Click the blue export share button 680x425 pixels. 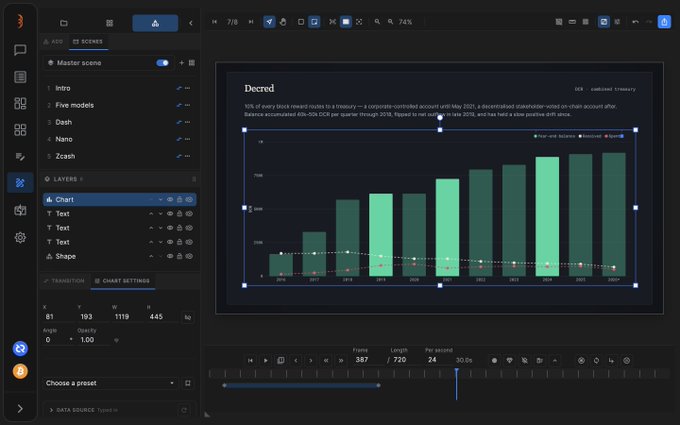664,22
